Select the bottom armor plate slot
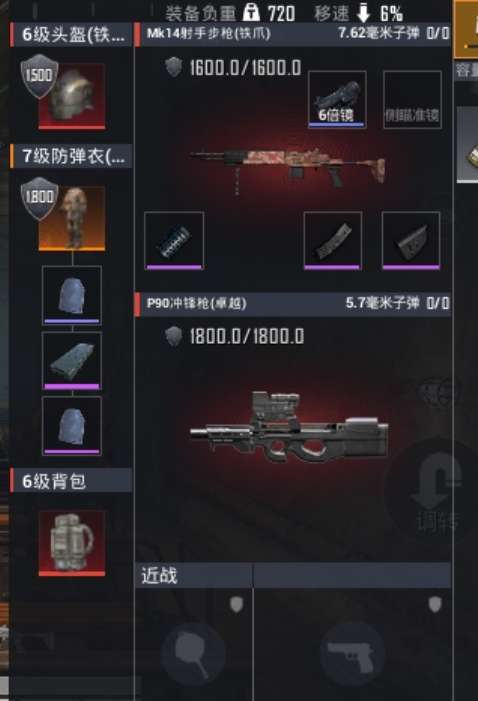 click(x=72, y=426)
